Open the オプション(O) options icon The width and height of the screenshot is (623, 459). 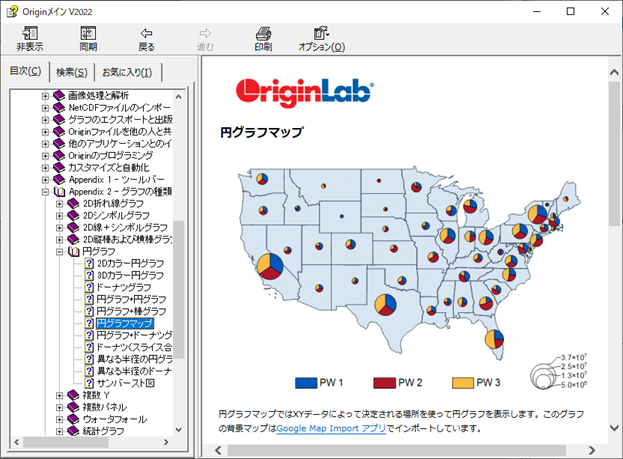321,33
